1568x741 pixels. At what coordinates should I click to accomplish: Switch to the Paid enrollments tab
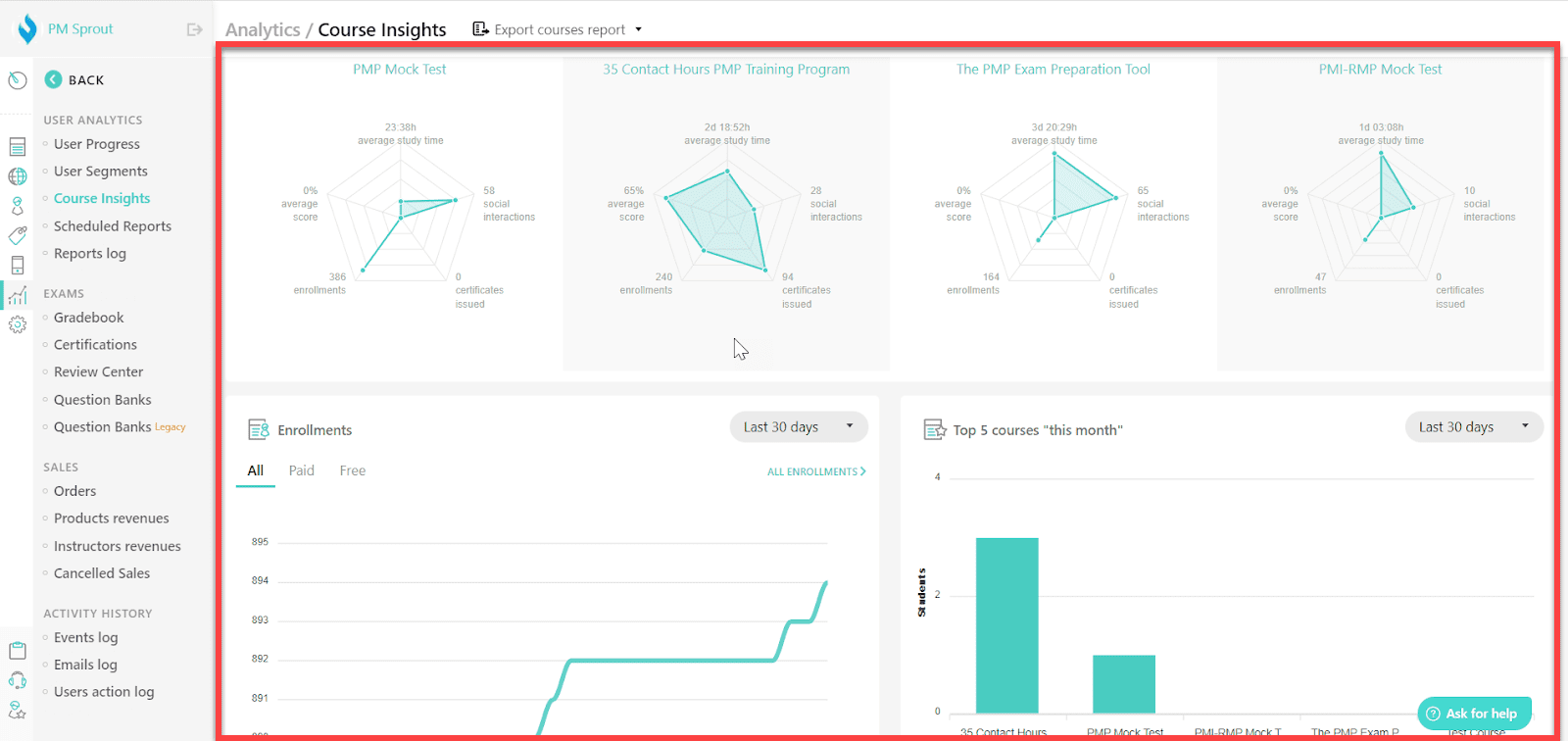[x=302, y=470]
